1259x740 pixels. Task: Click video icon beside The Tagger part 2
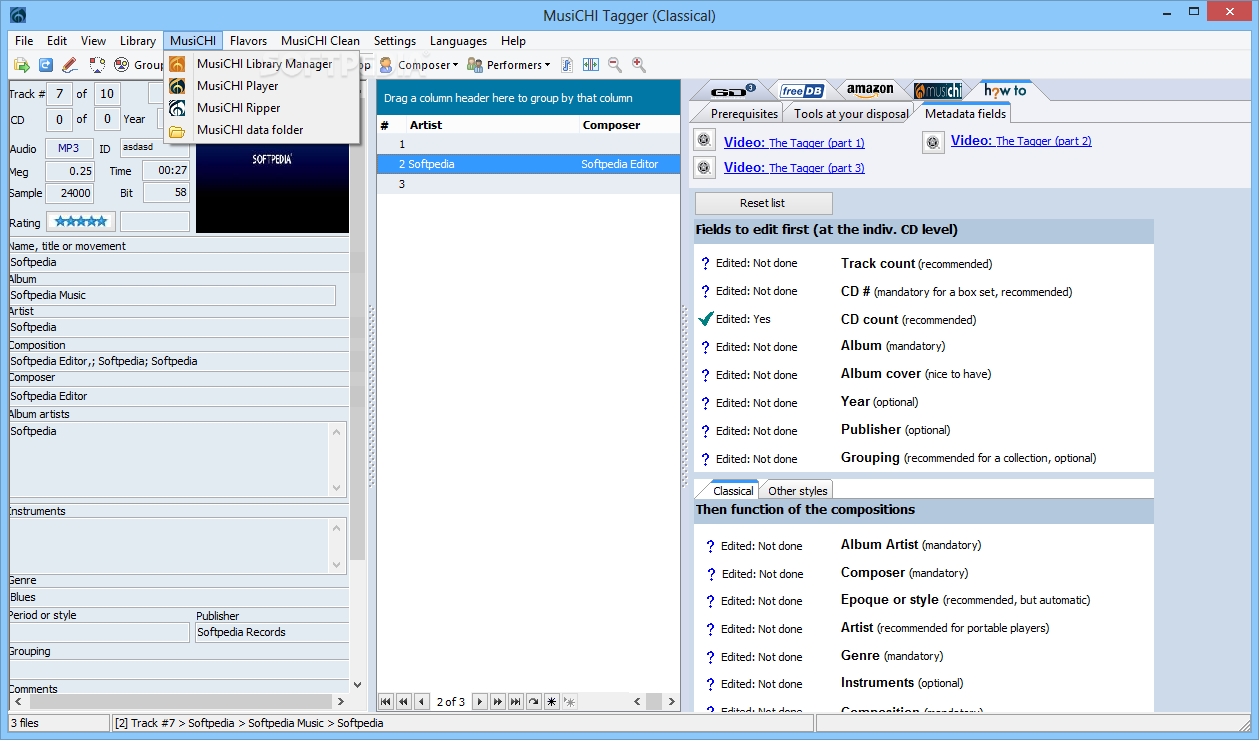point(932,142)
